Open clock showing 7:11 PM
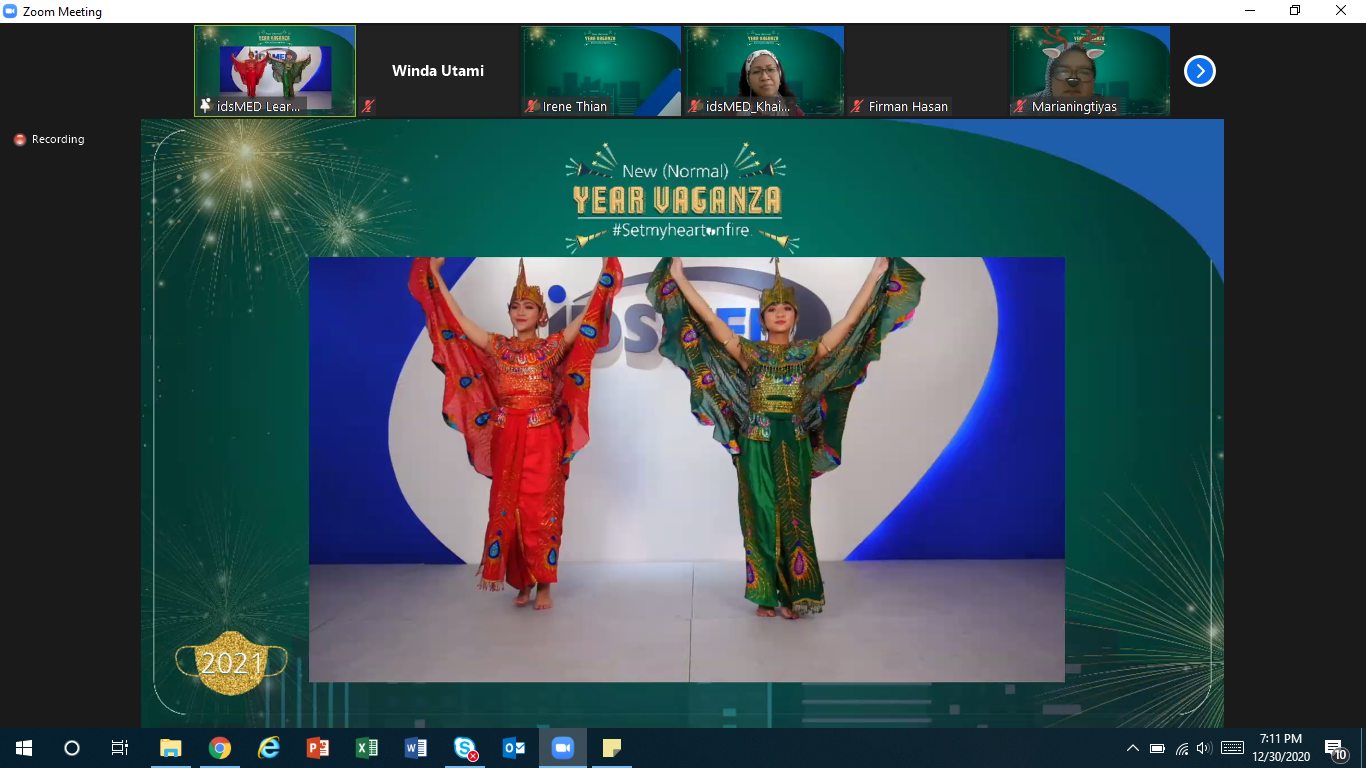The height and width of the screenshot is (768, 1366). [x=1281, y=748]
